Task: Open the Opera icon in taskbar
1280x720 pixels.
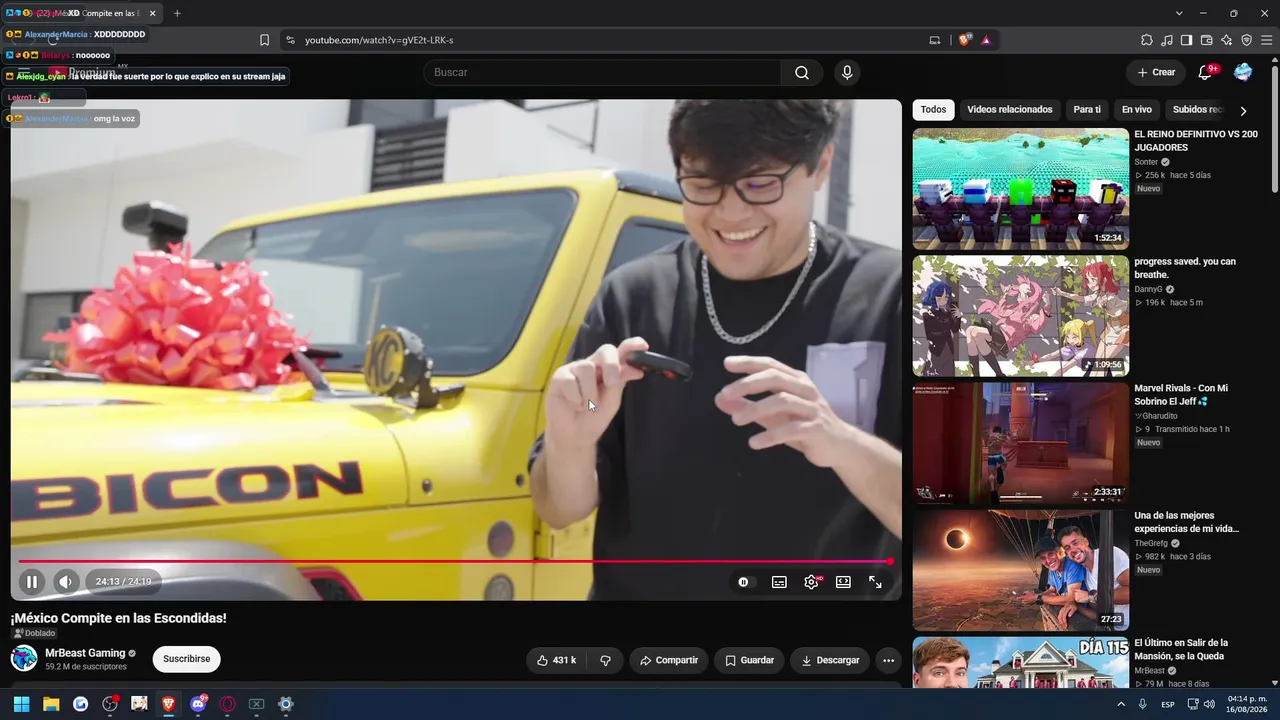Action: [227, 704]
